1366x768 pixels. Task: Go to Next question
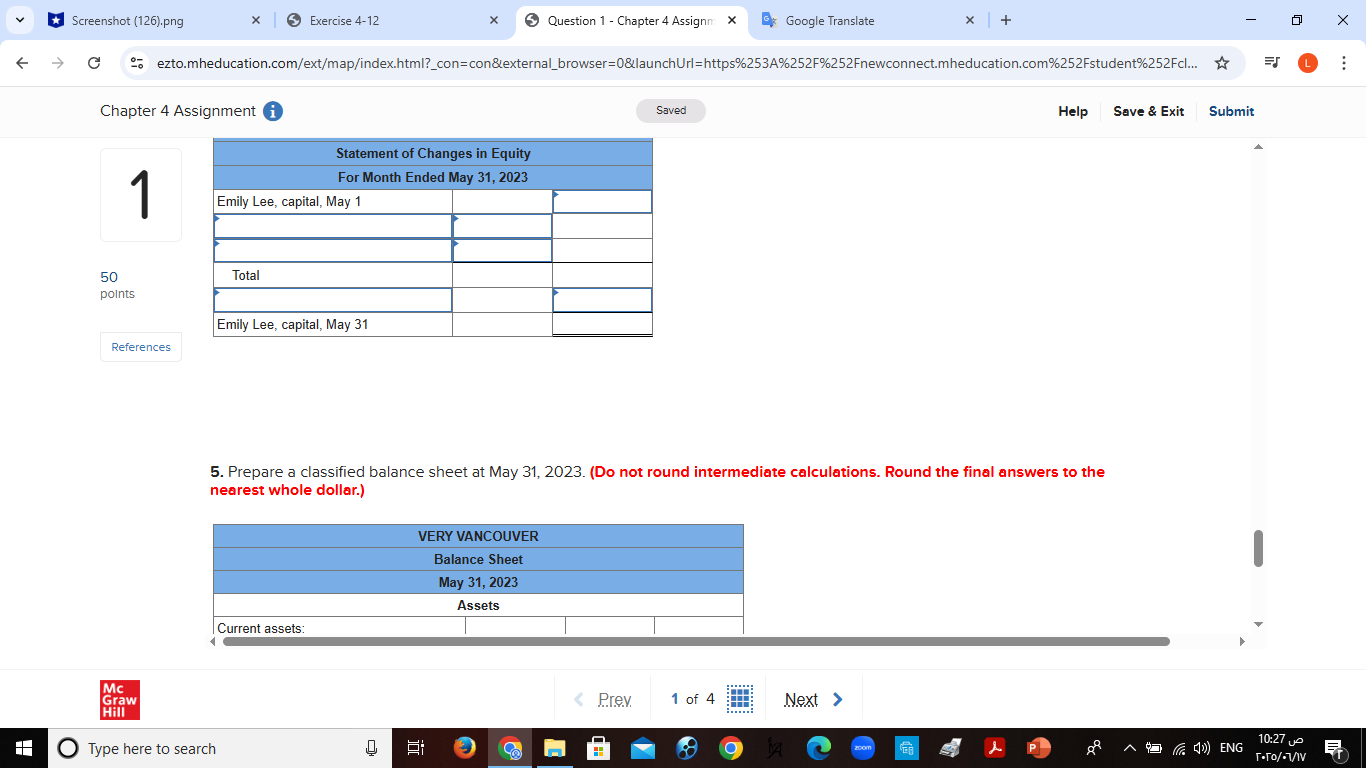813,699
